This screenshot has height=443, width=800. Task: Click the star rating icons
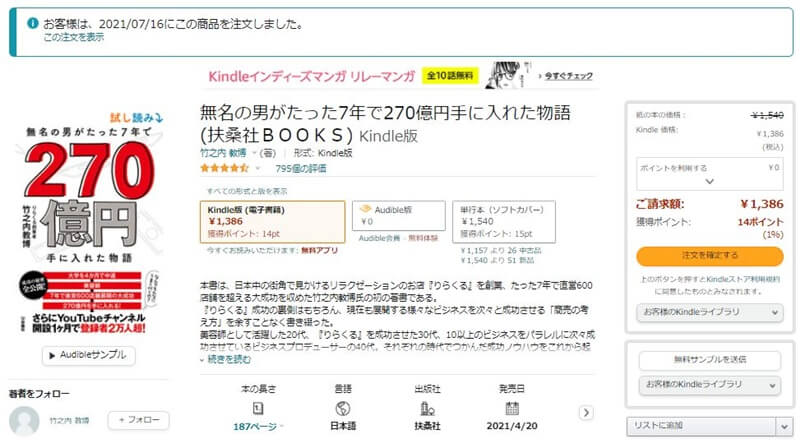(x=224, y=168)
